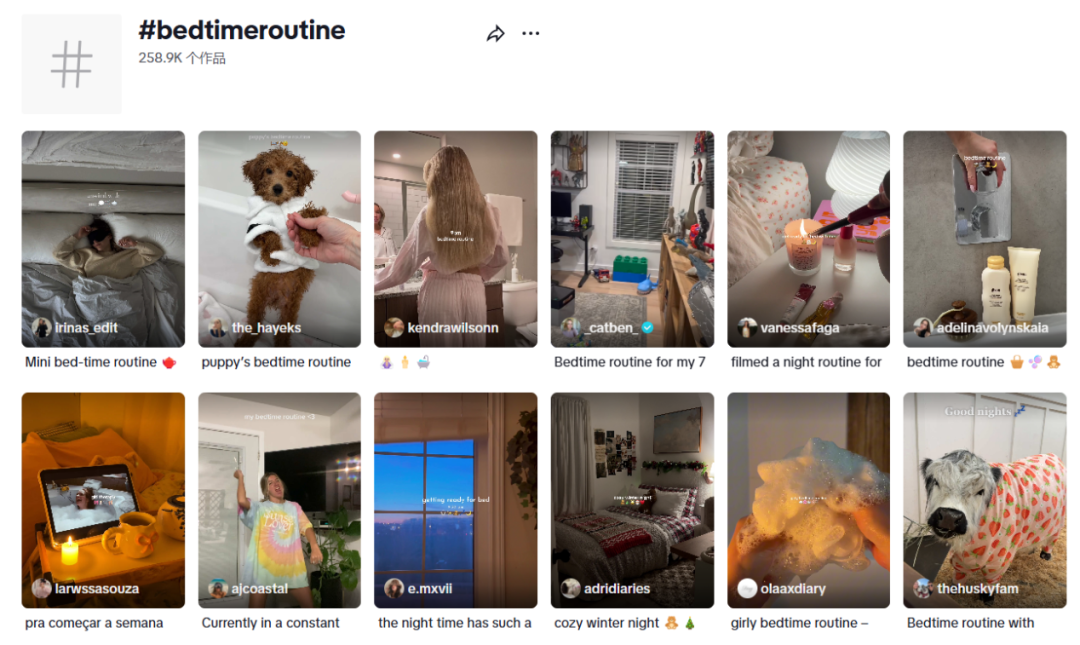Click the hashtag symbol tile
This screenshot has width=1080, height=645.
pyautogui.click(x=72, y=64)
